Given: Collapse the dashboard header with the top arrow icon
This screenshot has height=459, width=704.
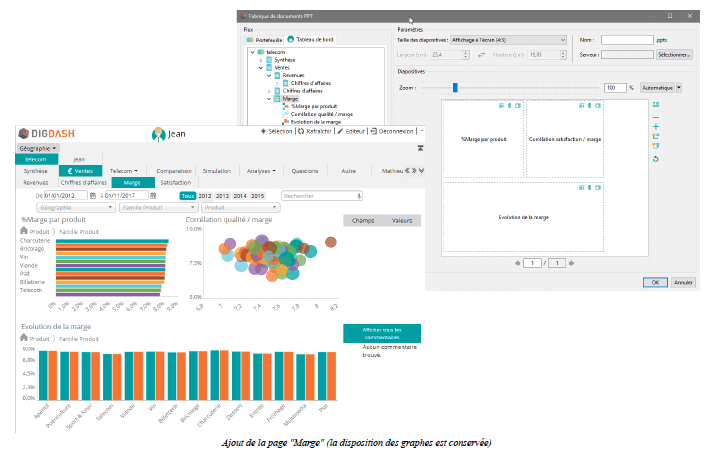Looking at the screenshot, I should pos(420,148).
